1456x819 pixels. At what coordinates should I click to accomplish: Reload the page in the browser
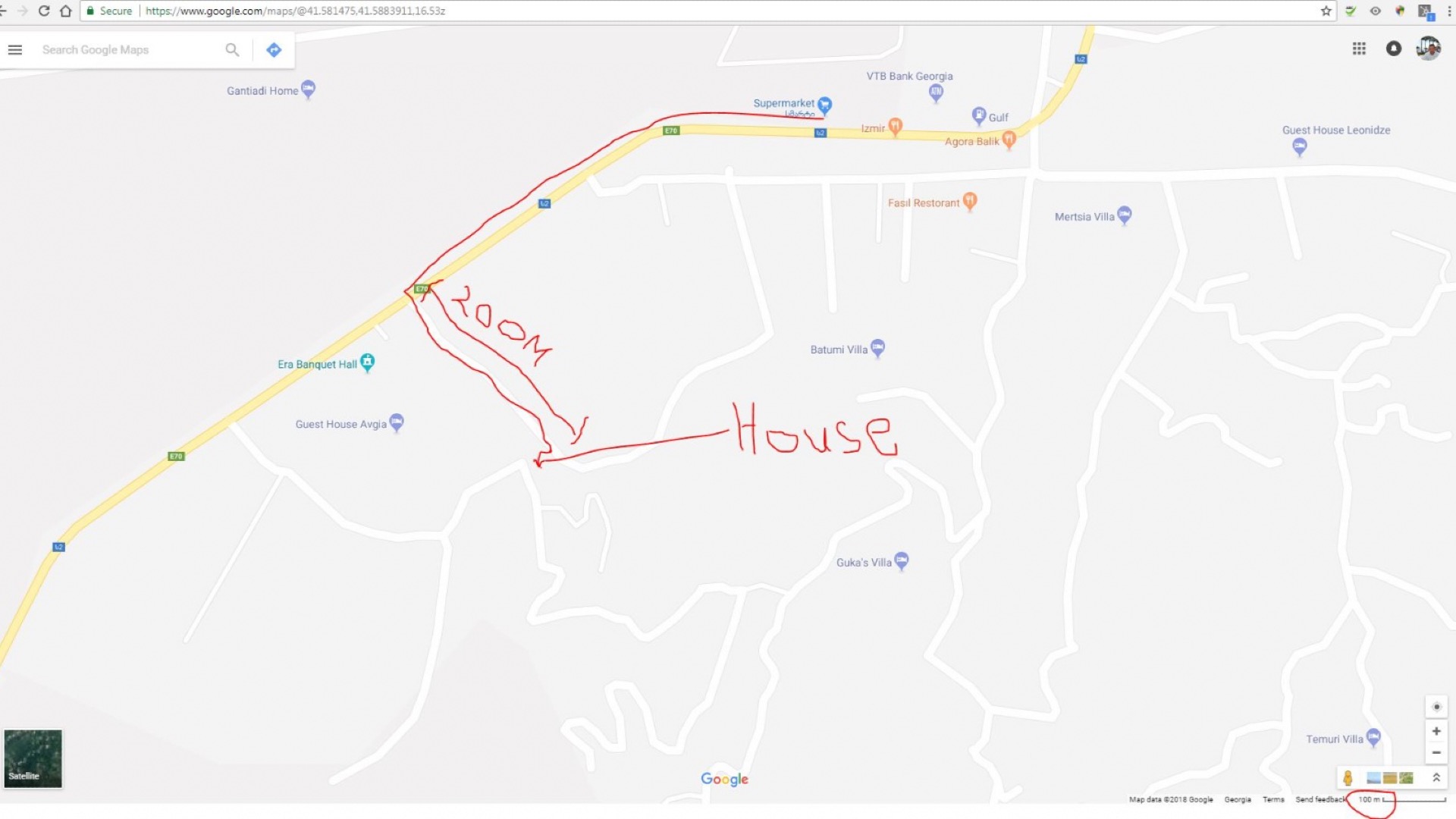(43, 11)
